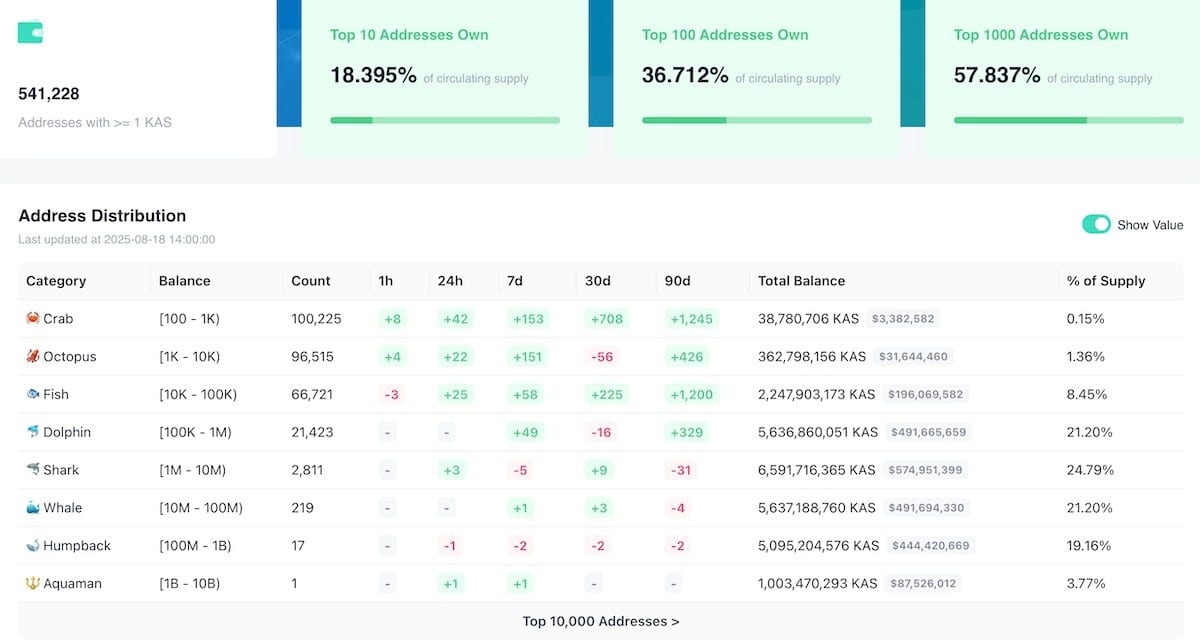Click the 36.712% top 100 figure
Viewport: 1200px width, 640px height.
pos(685,75)
